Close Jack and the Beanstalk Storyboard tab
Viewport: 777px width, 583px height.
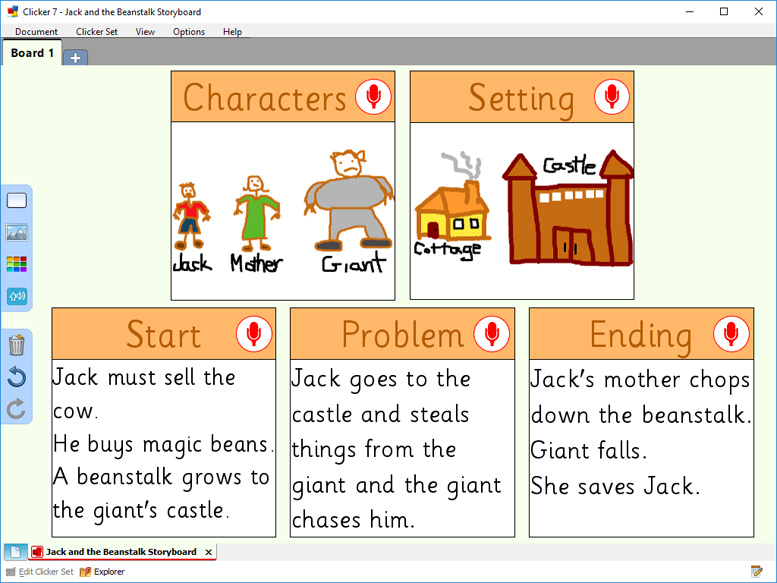tap(208, 552)
